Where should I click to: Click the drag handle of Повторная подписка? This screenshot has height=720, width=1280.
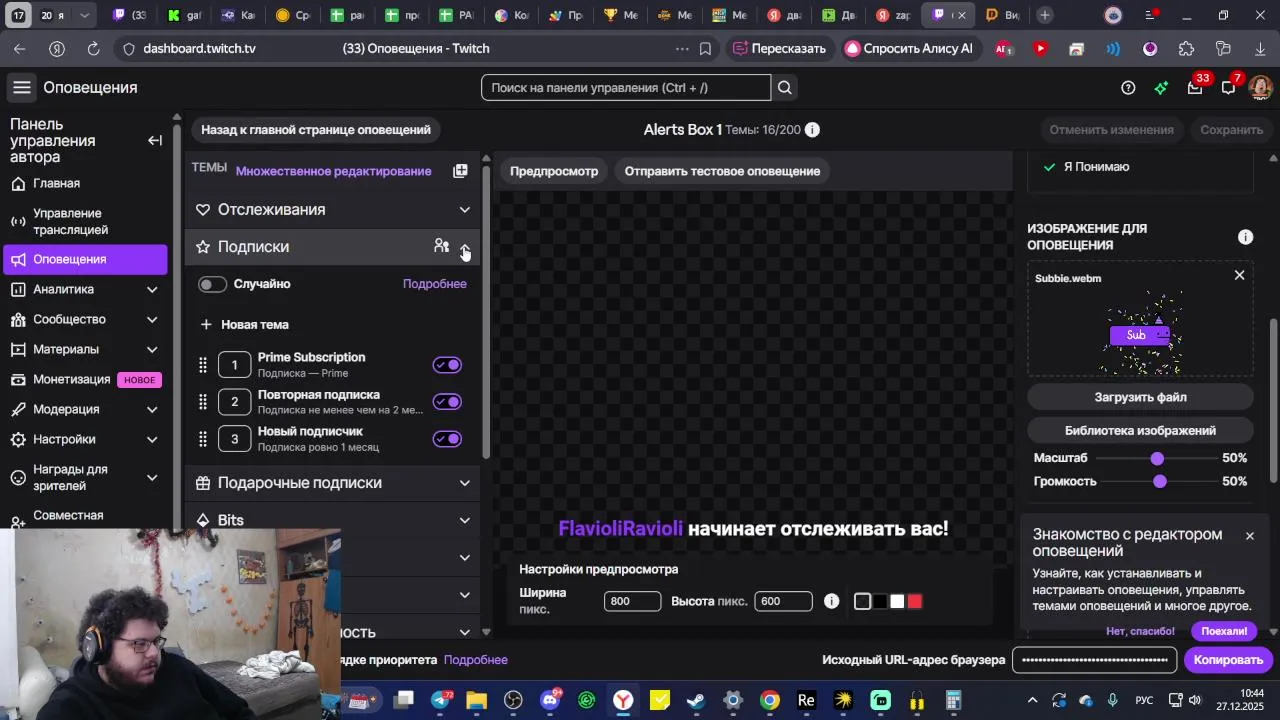[203, 402]
